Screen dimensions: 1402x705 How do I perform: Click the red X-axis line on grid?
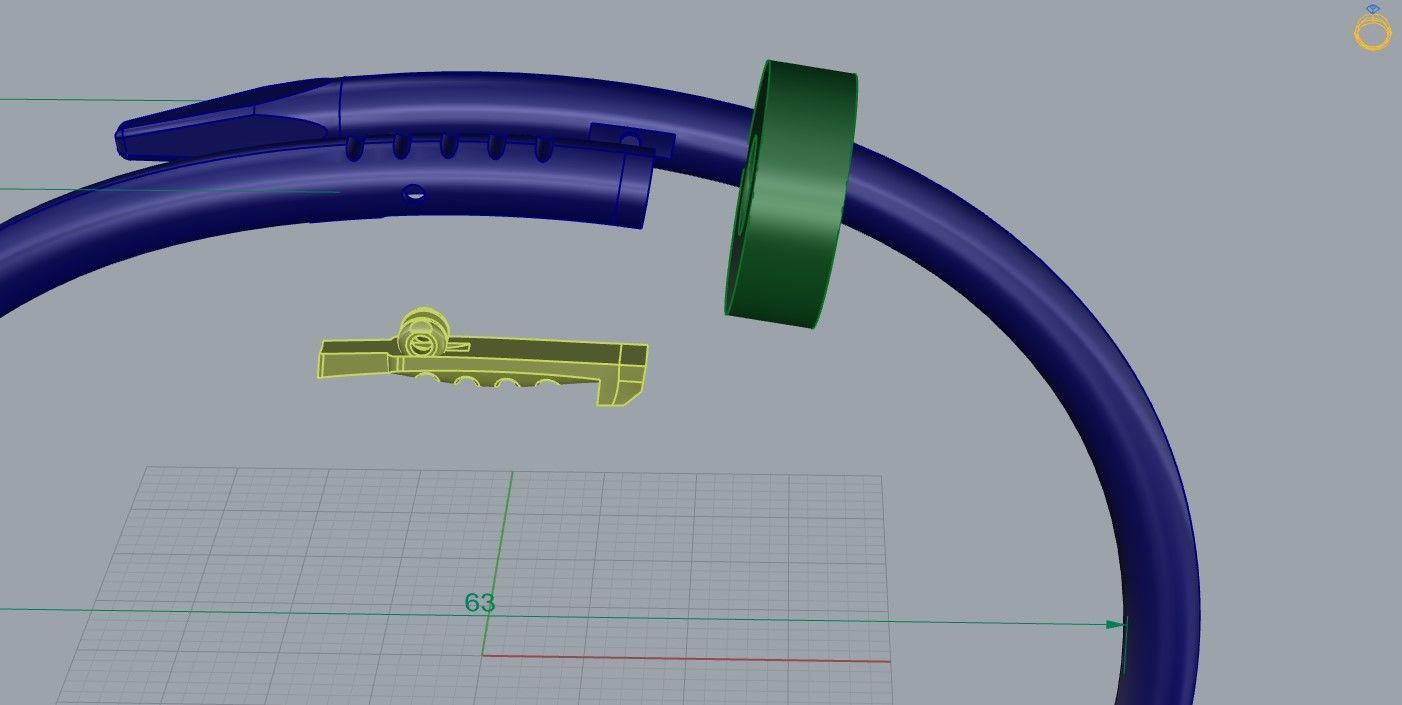686,658
